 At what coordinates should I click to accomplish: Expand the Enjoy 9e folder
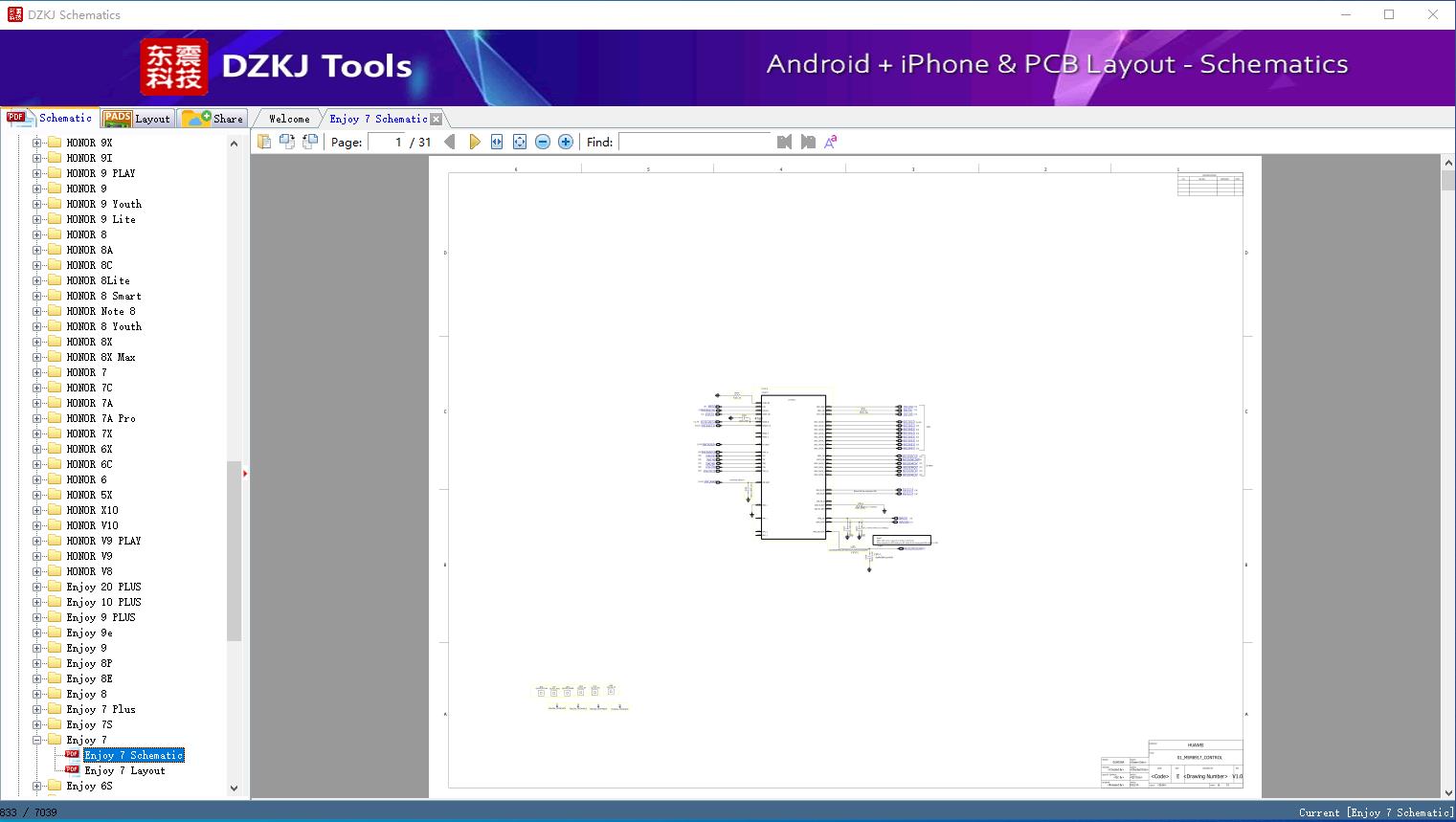pos(37,633)
